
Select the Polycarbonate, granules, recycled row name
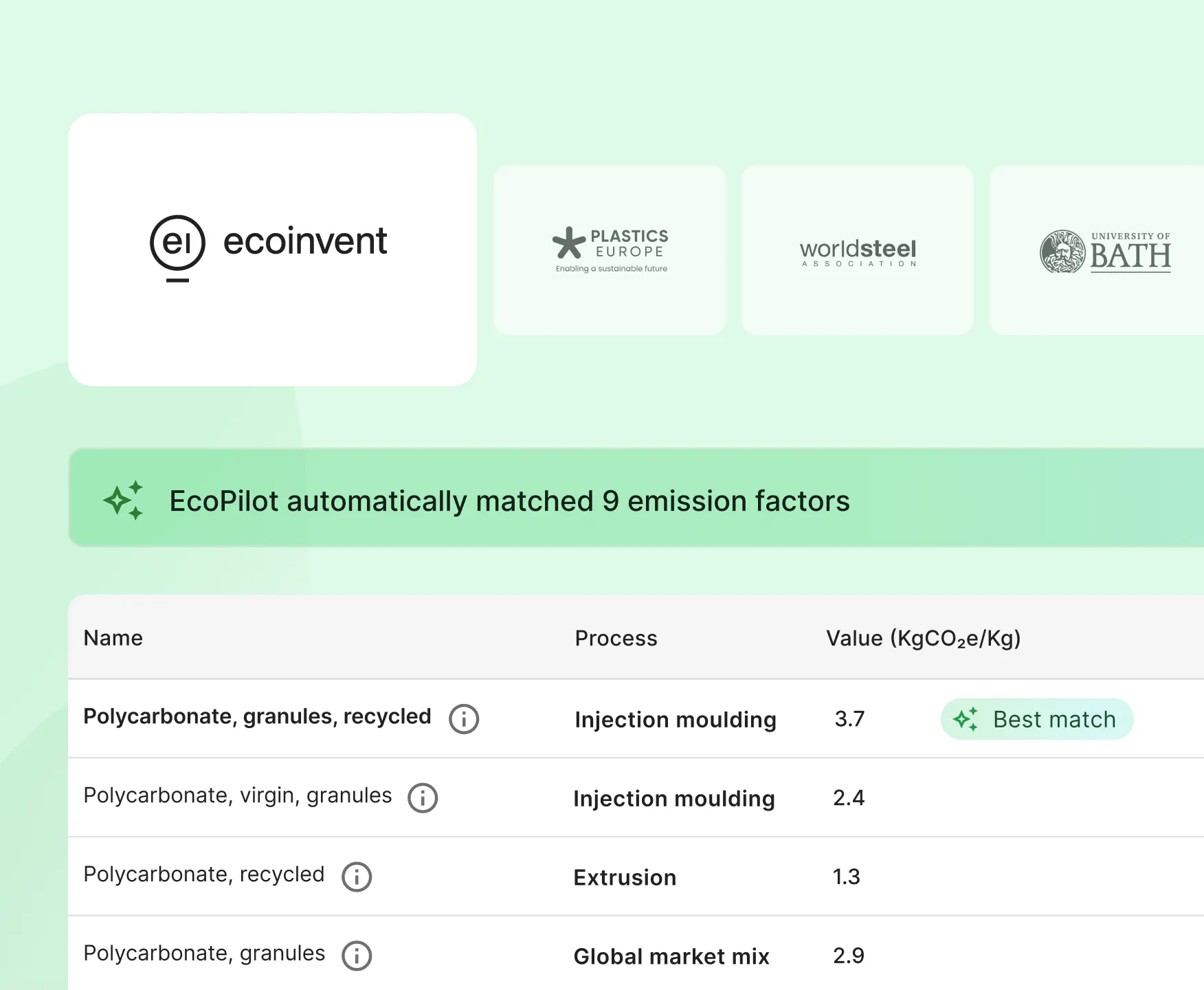coord(257,716)
